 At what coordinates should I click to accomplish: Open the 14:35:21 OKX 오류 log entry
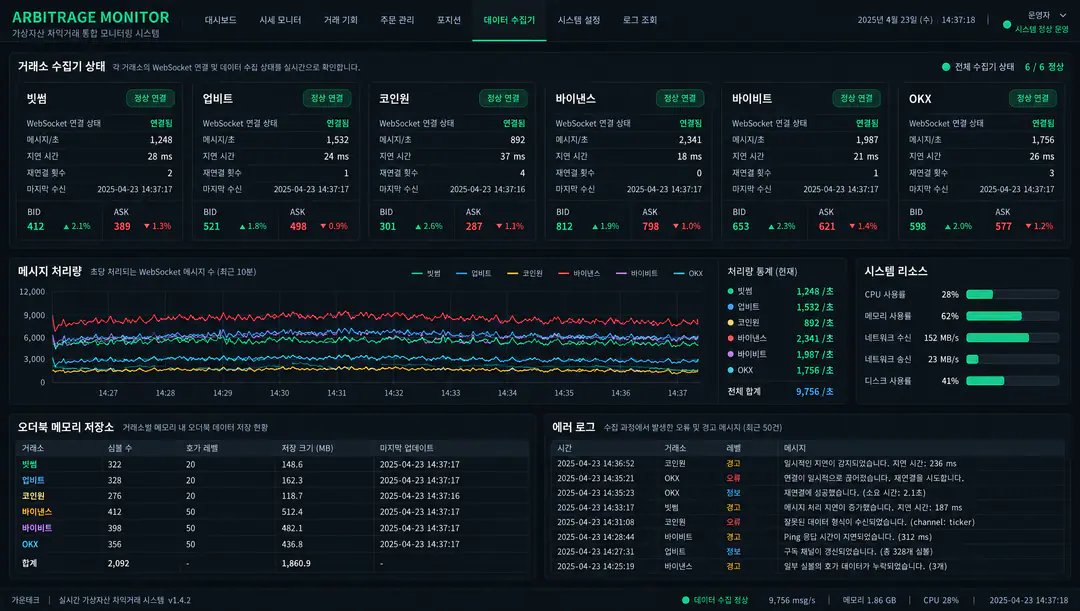click(x=808, y=478)
